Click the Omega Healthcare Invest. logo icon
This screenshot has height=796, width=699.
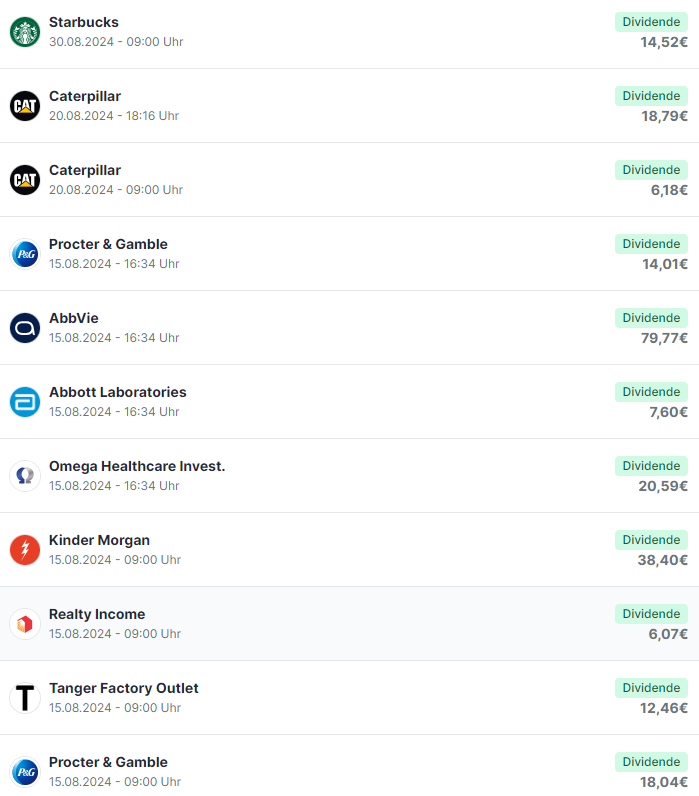click(x=25, y=476)
